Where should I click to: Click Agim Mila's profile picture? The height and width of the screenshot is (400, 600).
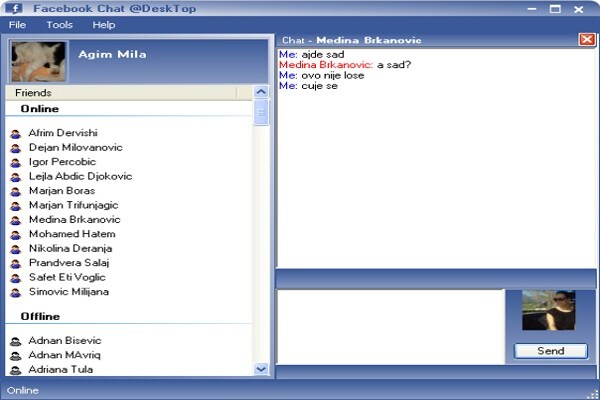pyautogui.click(x=38, y=62)
